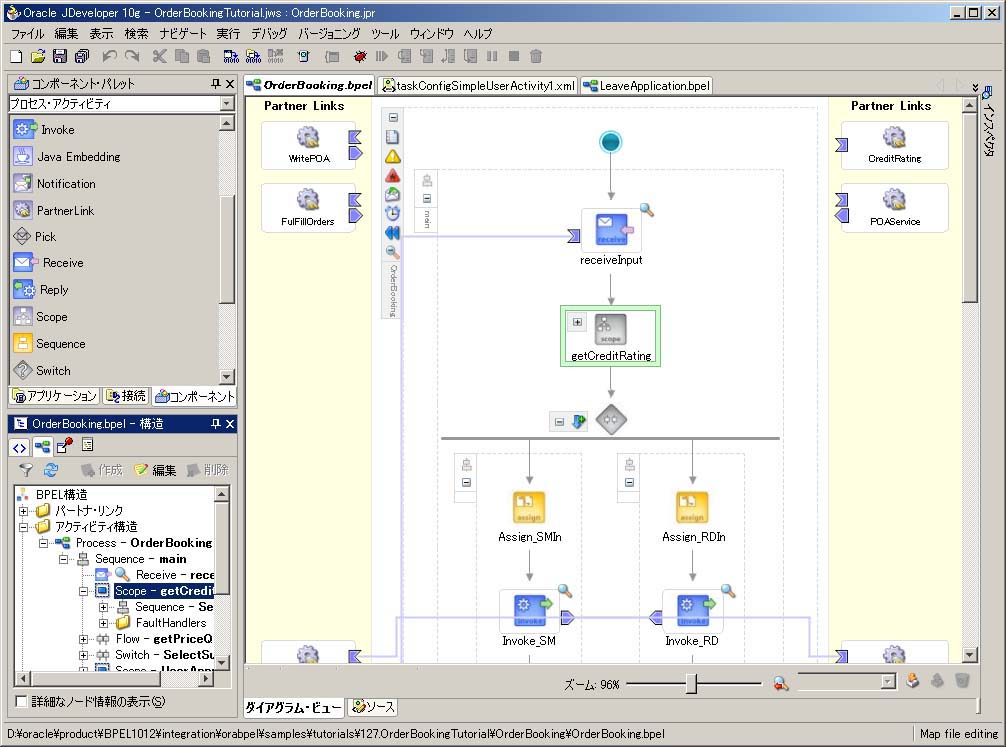This screenshot has width=1006, height=747.
Task: Click the FulFillOrders partner link
Action: coord(308,208)
